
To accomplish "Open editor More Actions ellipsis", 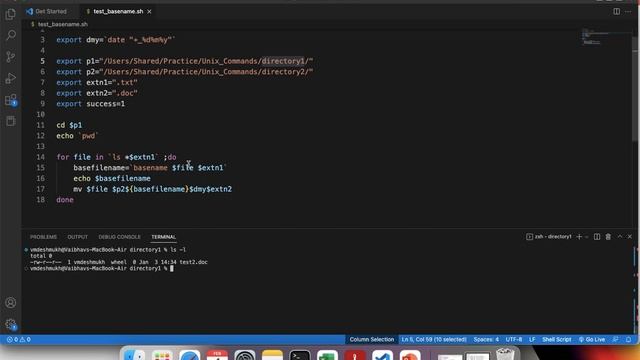I will (628, 11).
